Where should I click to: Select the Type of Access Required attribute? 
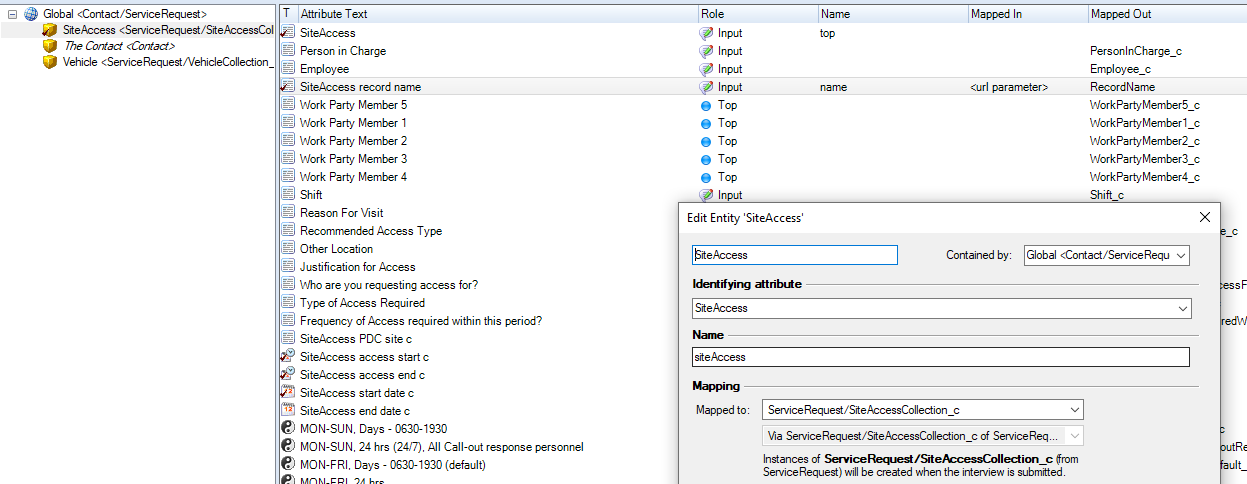point(362,303)
